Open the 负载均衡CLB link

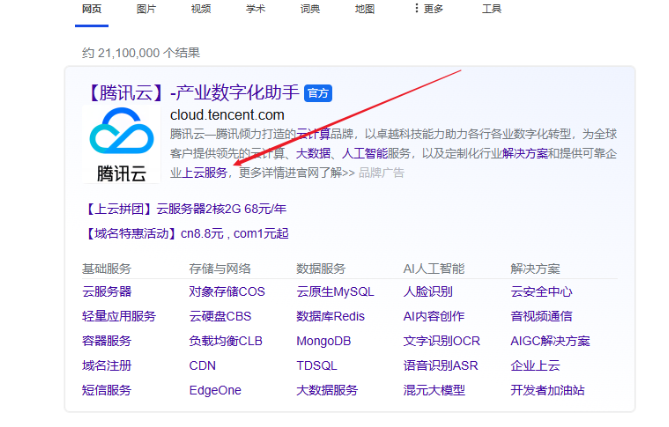click(226, 341)
